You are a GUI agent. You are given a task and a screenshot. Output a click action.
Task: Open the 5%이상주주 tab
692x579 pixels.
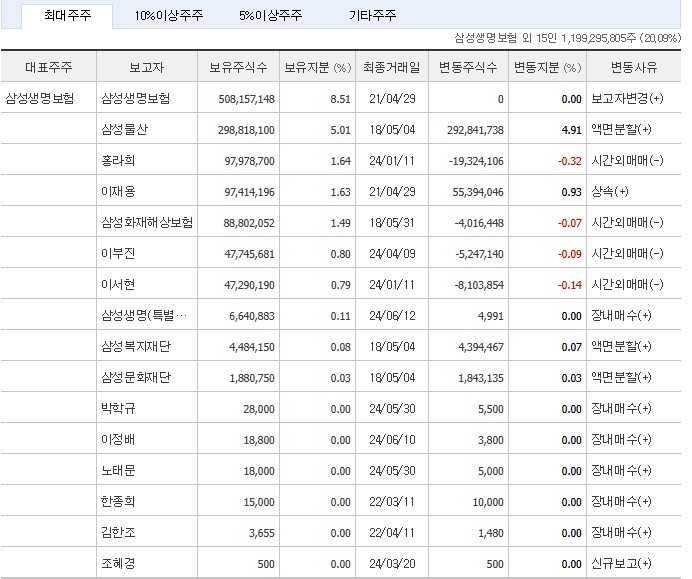click(x=271, y=16)
